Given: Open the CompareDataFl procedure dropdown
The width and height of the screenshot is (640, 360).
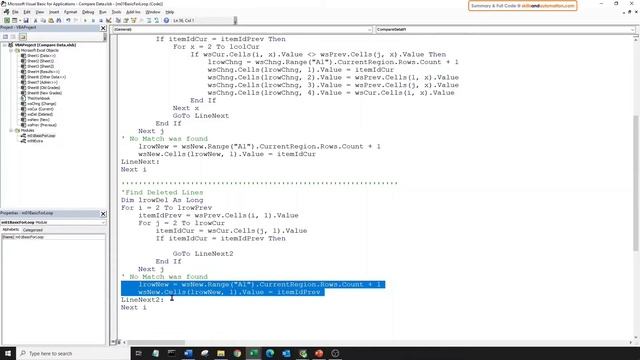Looking at the screenshot, I should 632,30.
